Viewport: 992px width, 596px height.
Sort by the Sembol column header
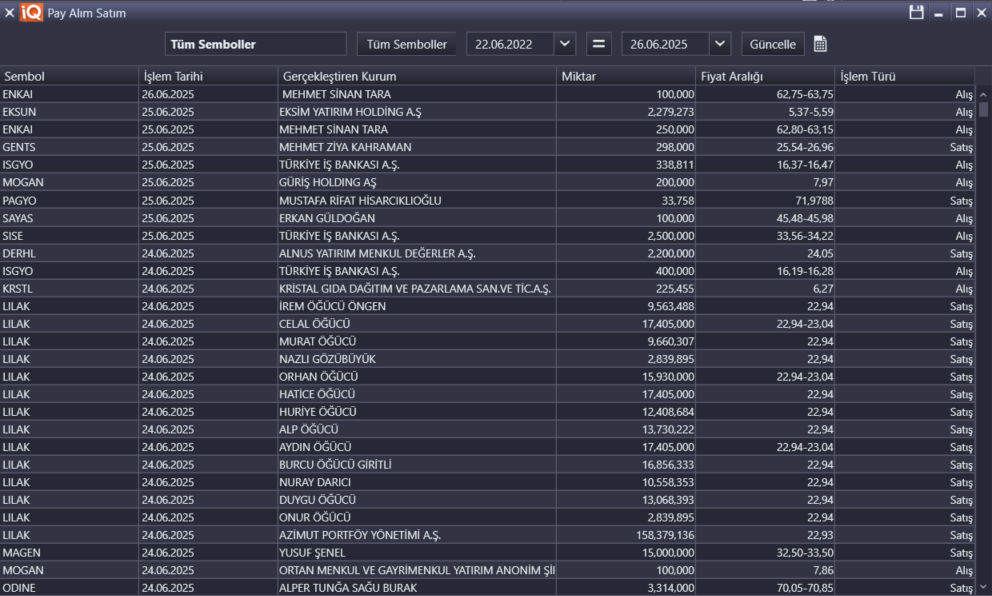point(69,76)
